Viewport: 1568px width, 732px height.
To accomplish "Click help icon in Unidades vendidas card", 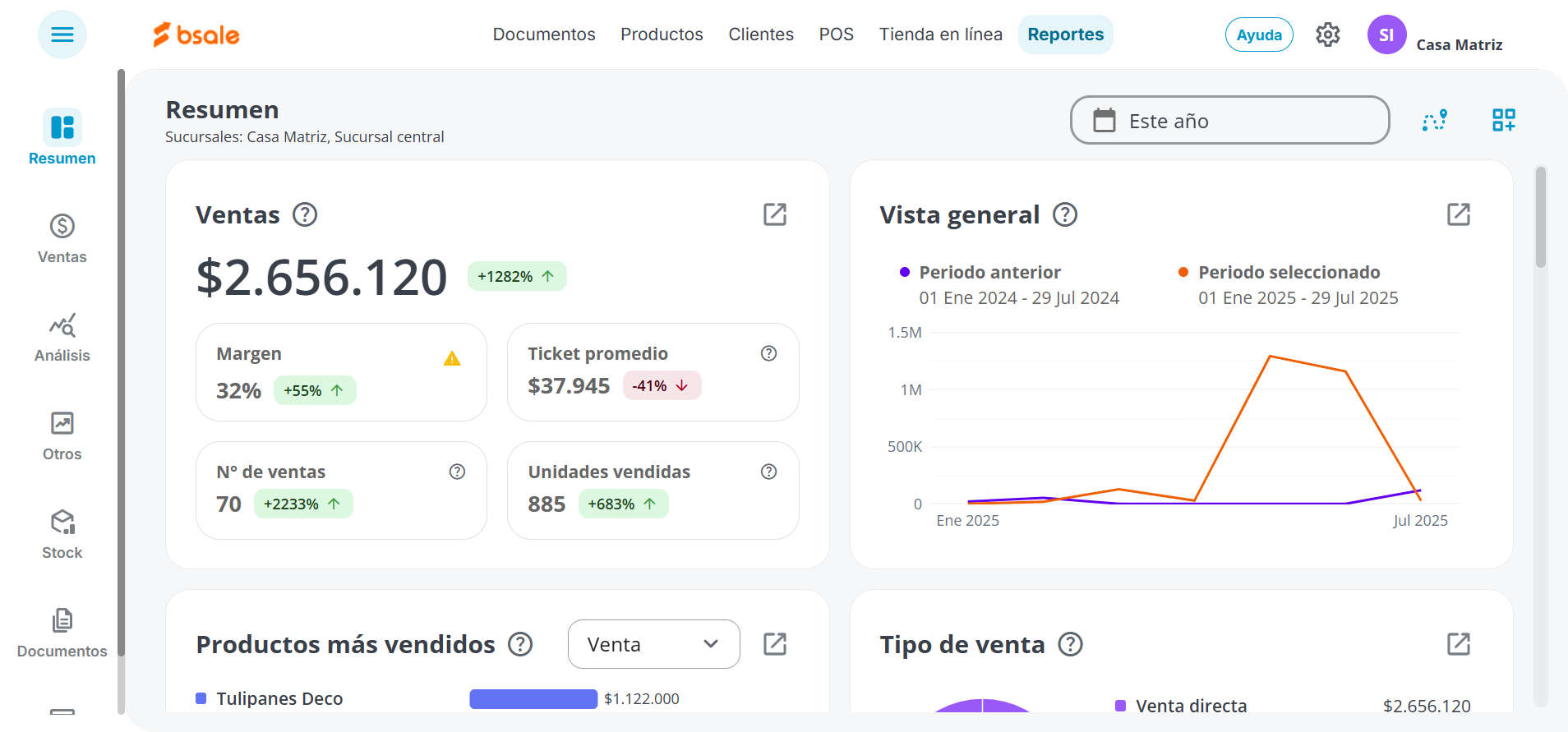I will point(769,472).
